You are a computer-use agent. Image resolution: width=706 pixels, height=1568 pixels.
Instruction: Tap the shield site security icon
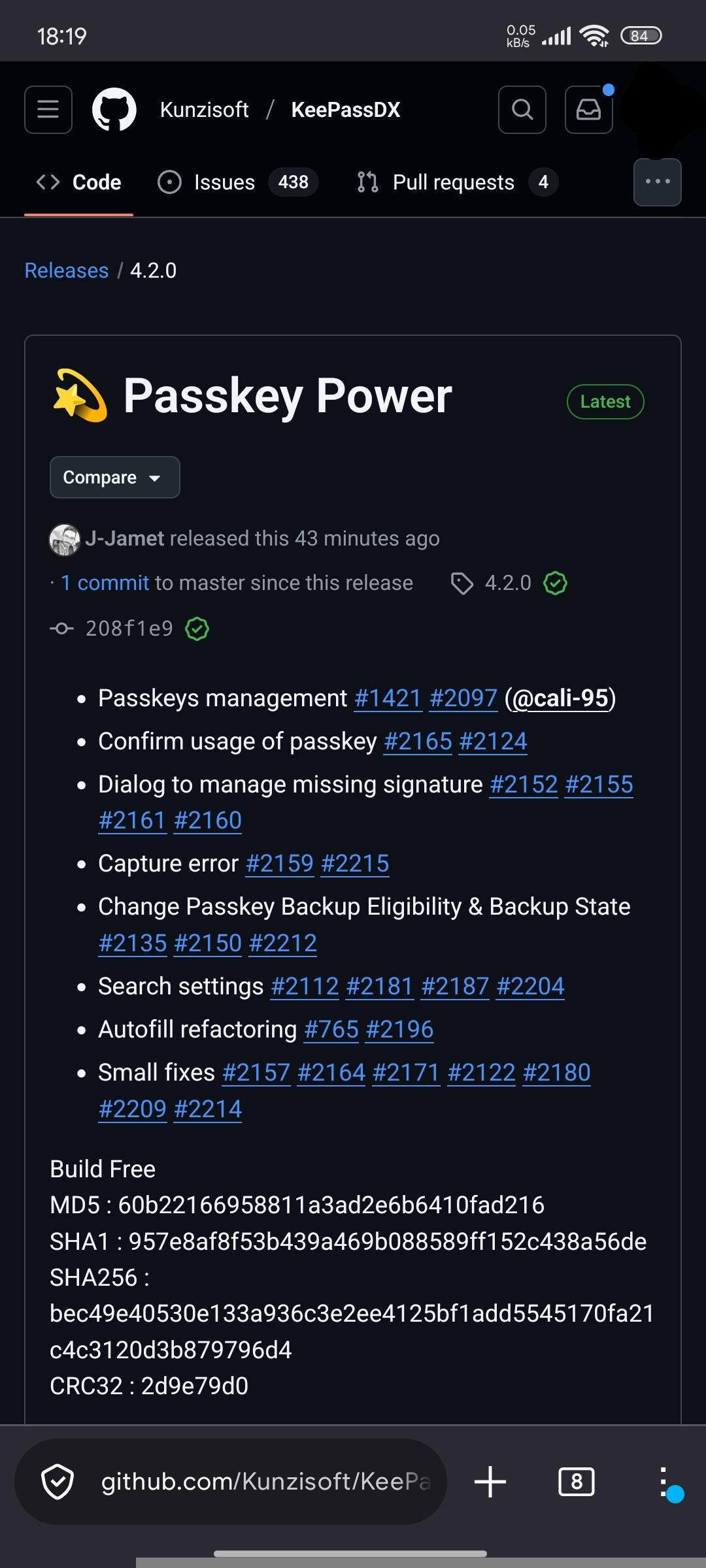(58, 1481)
